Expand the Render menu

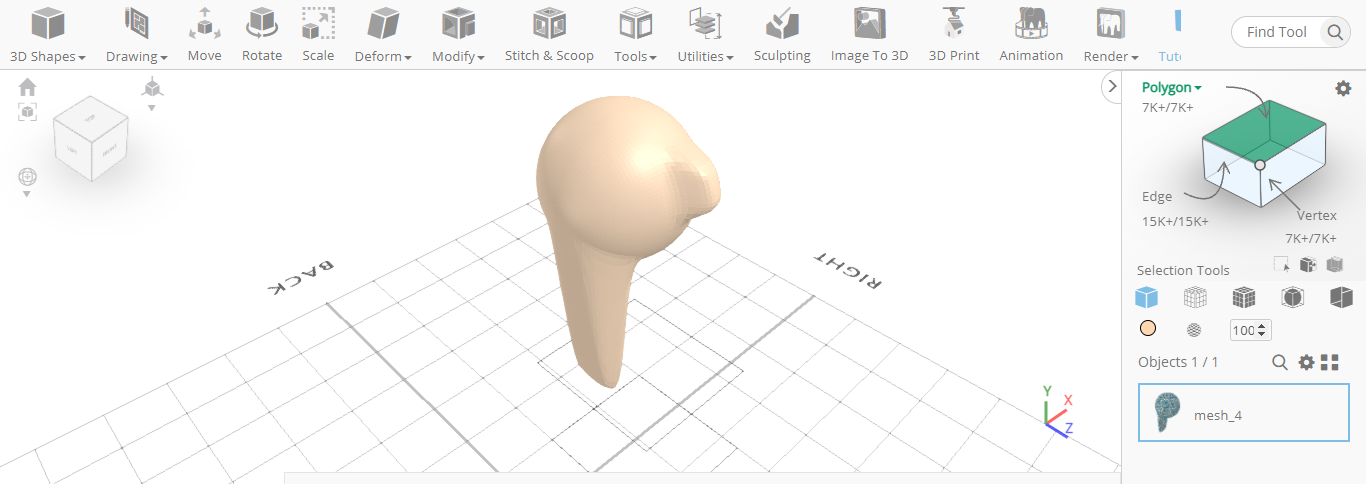pyautogui.click(x=1111, y=35)
